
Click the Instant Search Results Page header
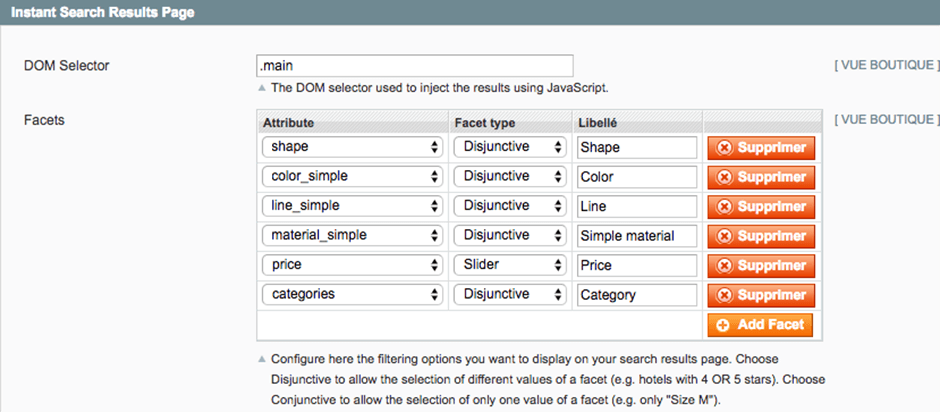(x=103, y=12)
